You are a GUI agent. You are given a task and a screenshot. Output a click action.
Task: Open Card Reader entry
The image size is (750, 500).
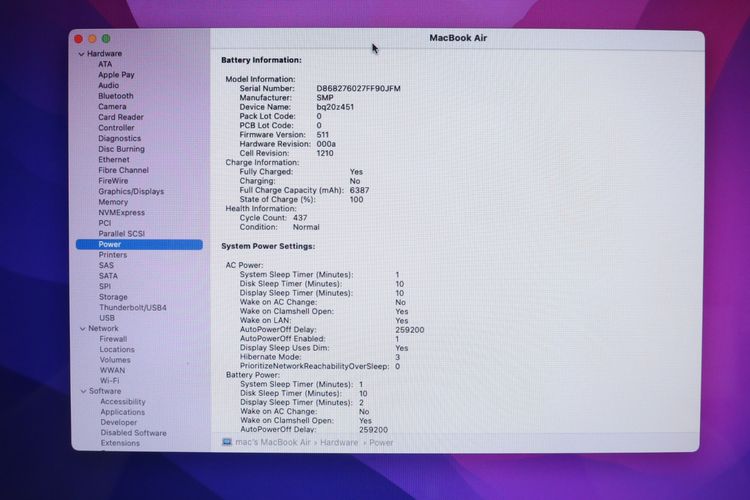121,117
